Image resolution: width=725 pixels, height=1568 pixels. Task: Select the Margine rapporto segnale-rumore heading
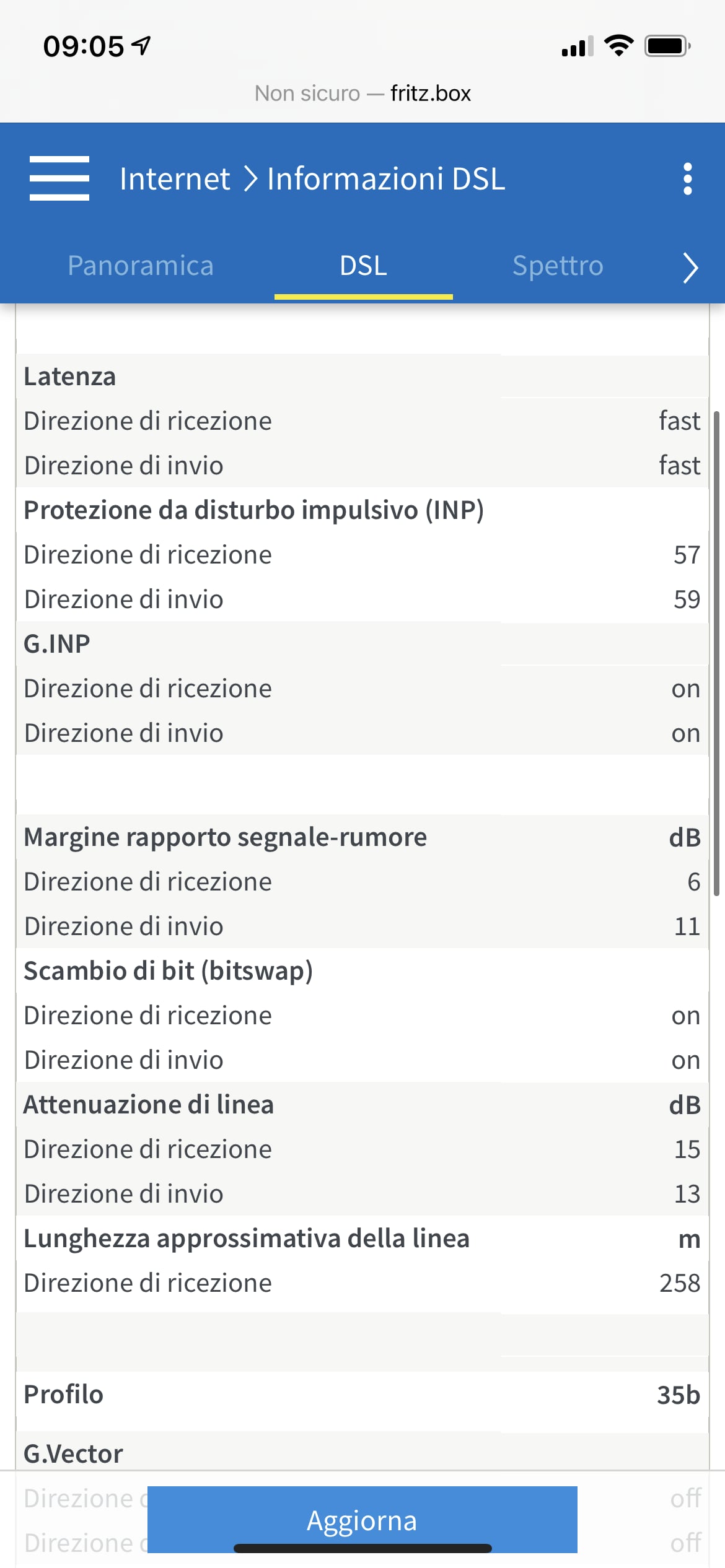(225, 837)
